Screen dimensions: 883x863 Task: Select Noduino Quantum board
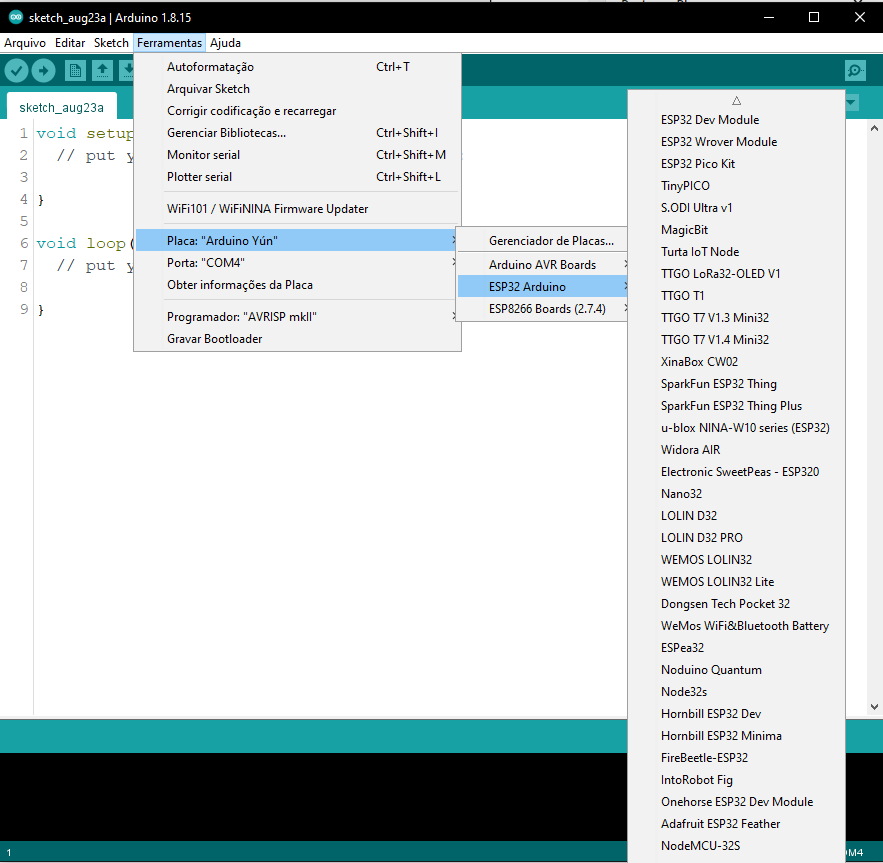pyautogui.click(x=737, y=670)
